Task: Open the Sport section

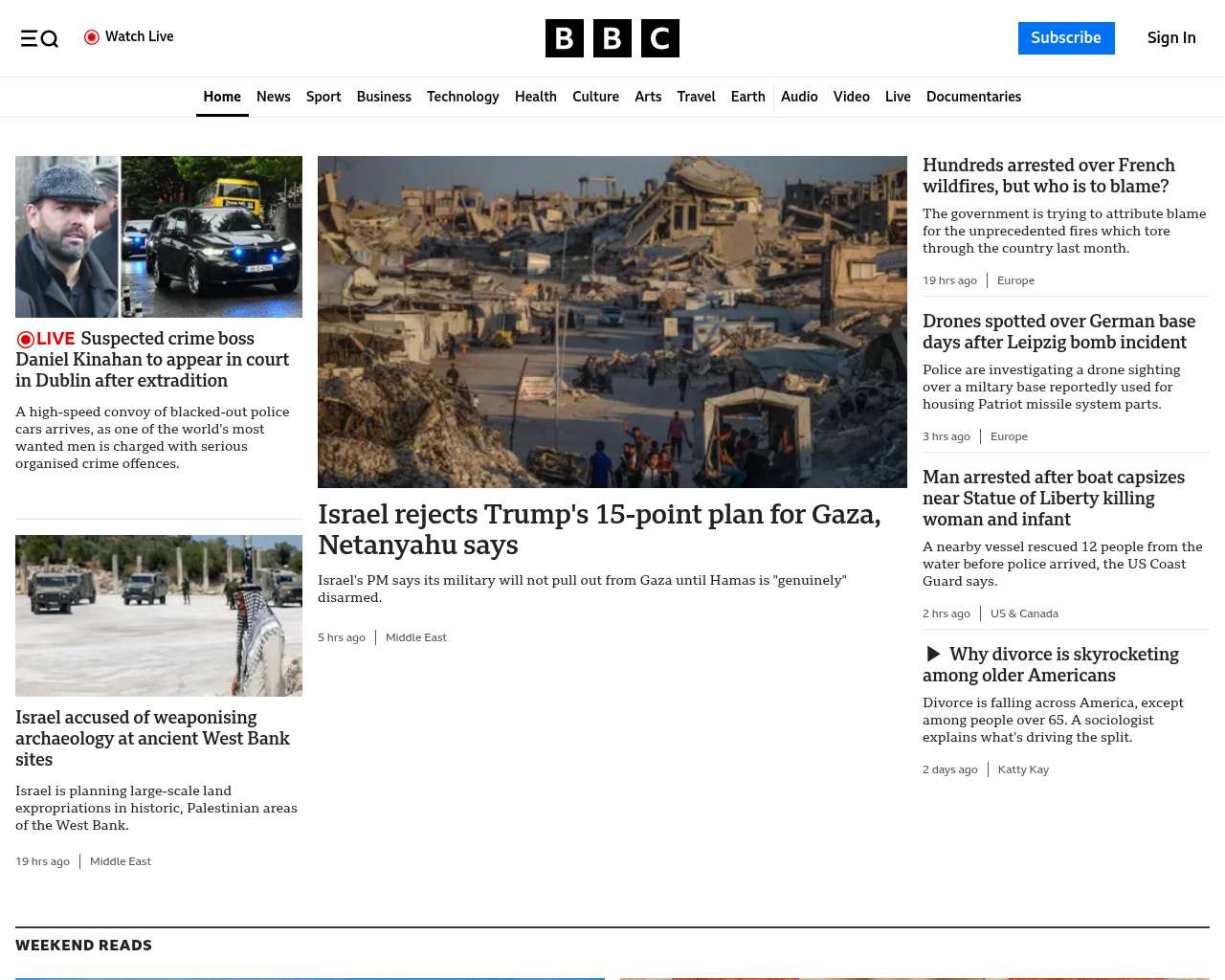Action: [323, 97]
